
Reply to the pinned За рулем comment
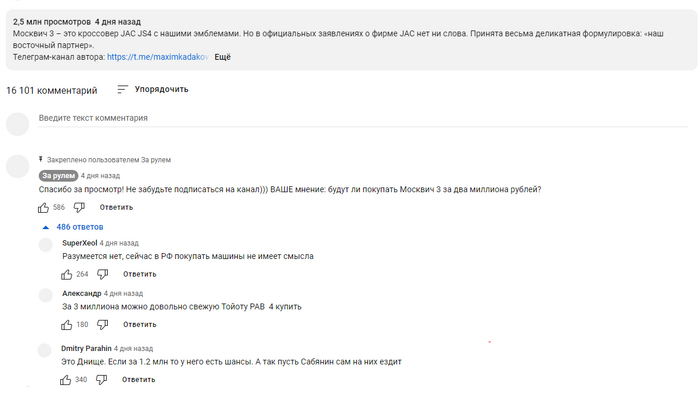116,208
